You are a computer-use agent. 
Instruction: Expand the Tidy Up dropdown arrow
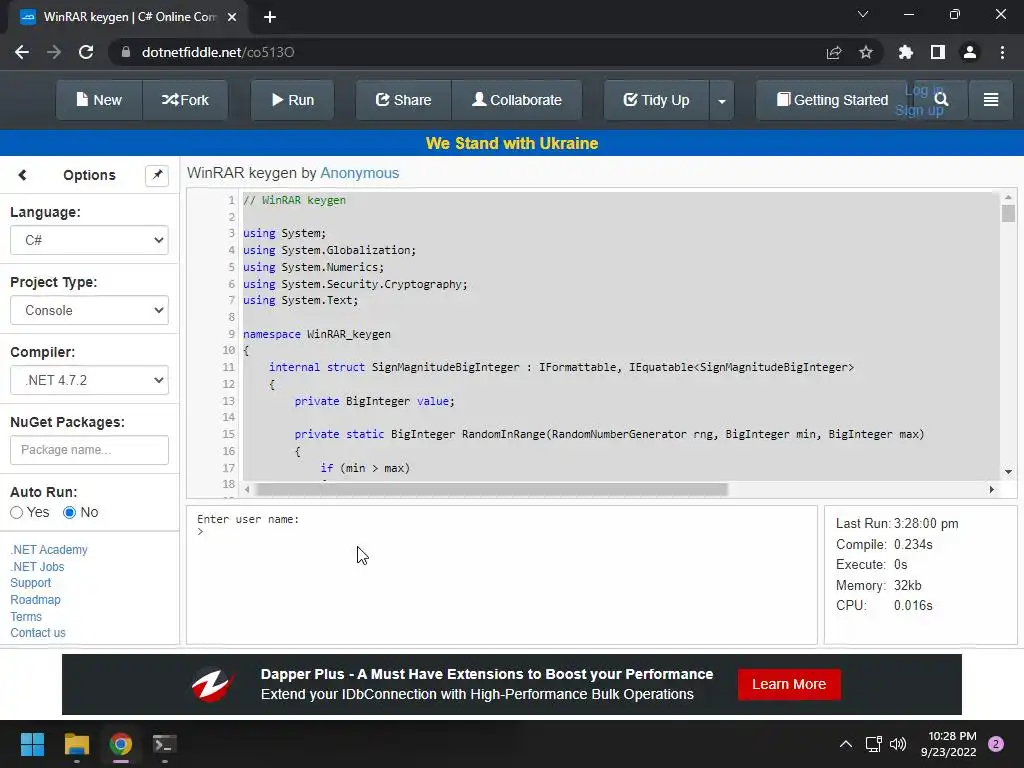pos(722,101)
